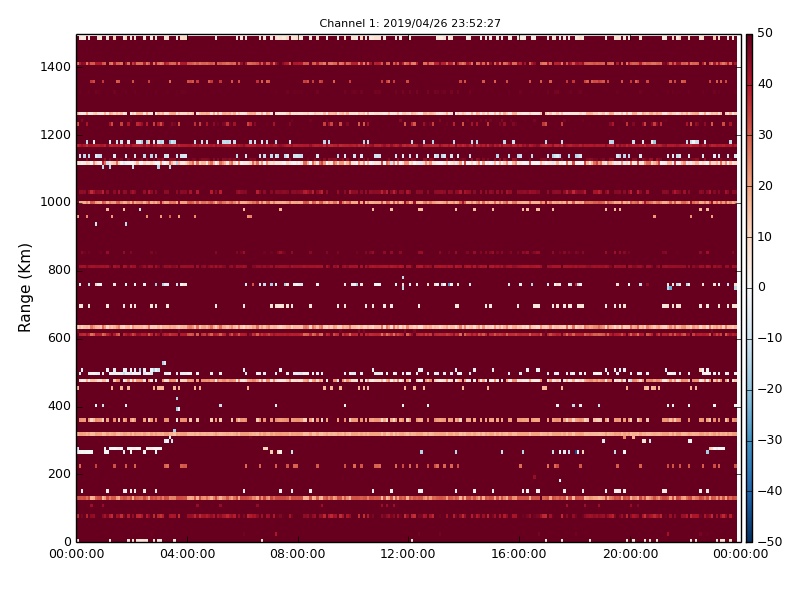The image size is (800, 600).
Task: Click the colorbar label '10'
Action: click(x=765, y=237)
